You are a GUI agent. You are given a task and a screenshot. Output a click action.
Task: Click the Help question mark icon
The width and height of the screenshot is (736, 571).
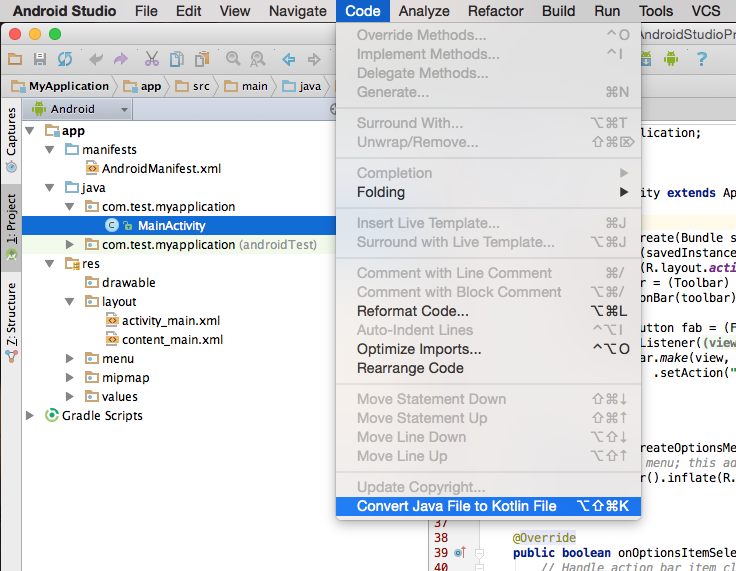[x=702, y=59]
